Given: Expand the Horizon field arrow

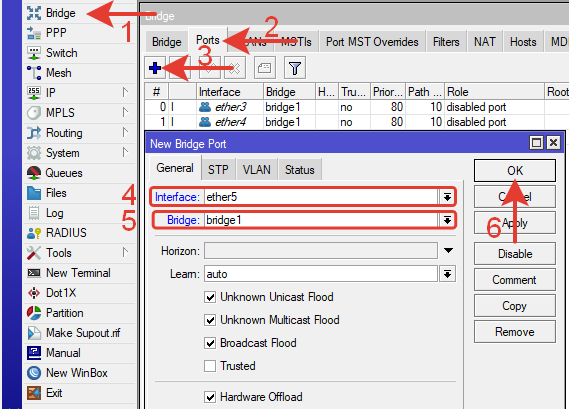Looking at the screenshot, I should click(449, 250).
